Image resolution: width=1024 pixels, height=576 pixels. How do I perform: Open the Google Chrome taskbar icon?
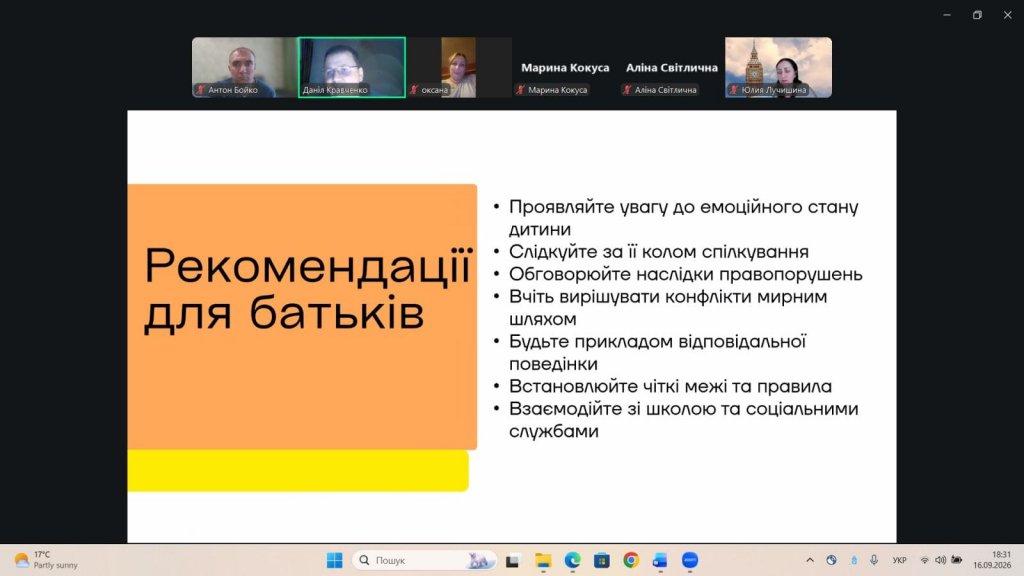tap(631, 560)
